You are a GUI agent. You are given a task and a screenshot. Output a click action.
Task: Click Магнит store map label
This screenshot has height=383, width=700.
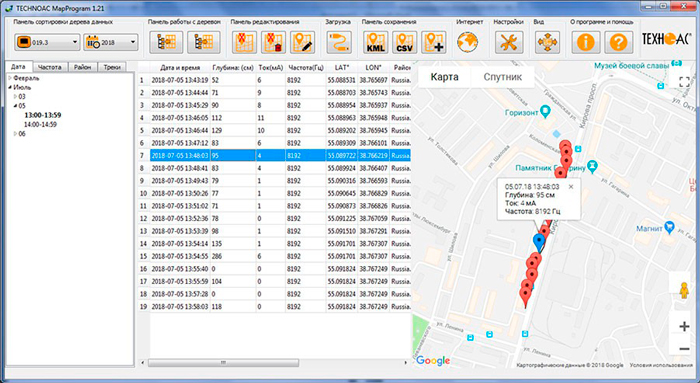[649, 229]
